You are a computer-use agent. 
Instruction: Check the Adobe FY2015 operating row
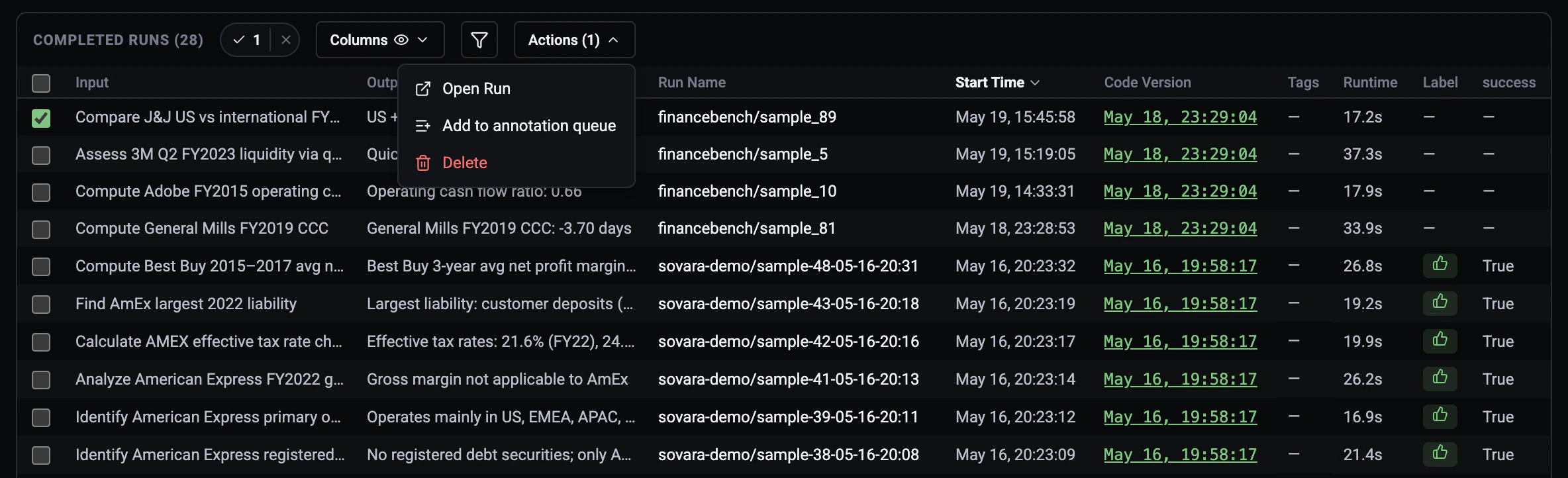point(41,192)
